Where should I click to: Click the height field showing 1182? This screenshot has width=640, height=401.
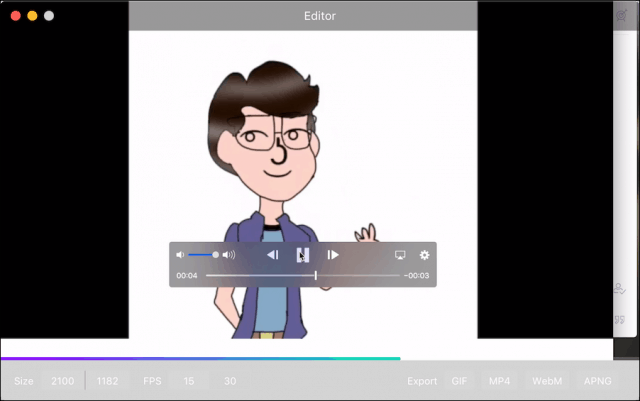pyautogui.click(x=107, y=381)
